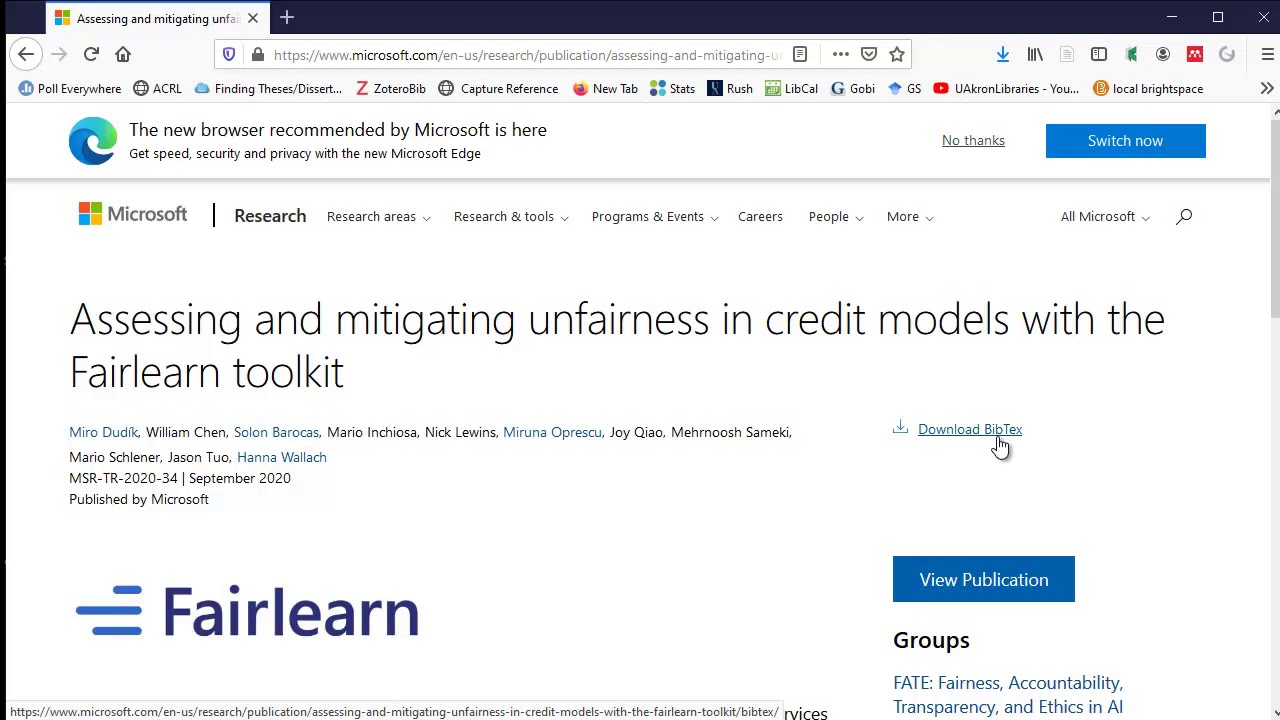
Task: Open the local brightspace bookmark
Action: click(x=1148, y=88)
